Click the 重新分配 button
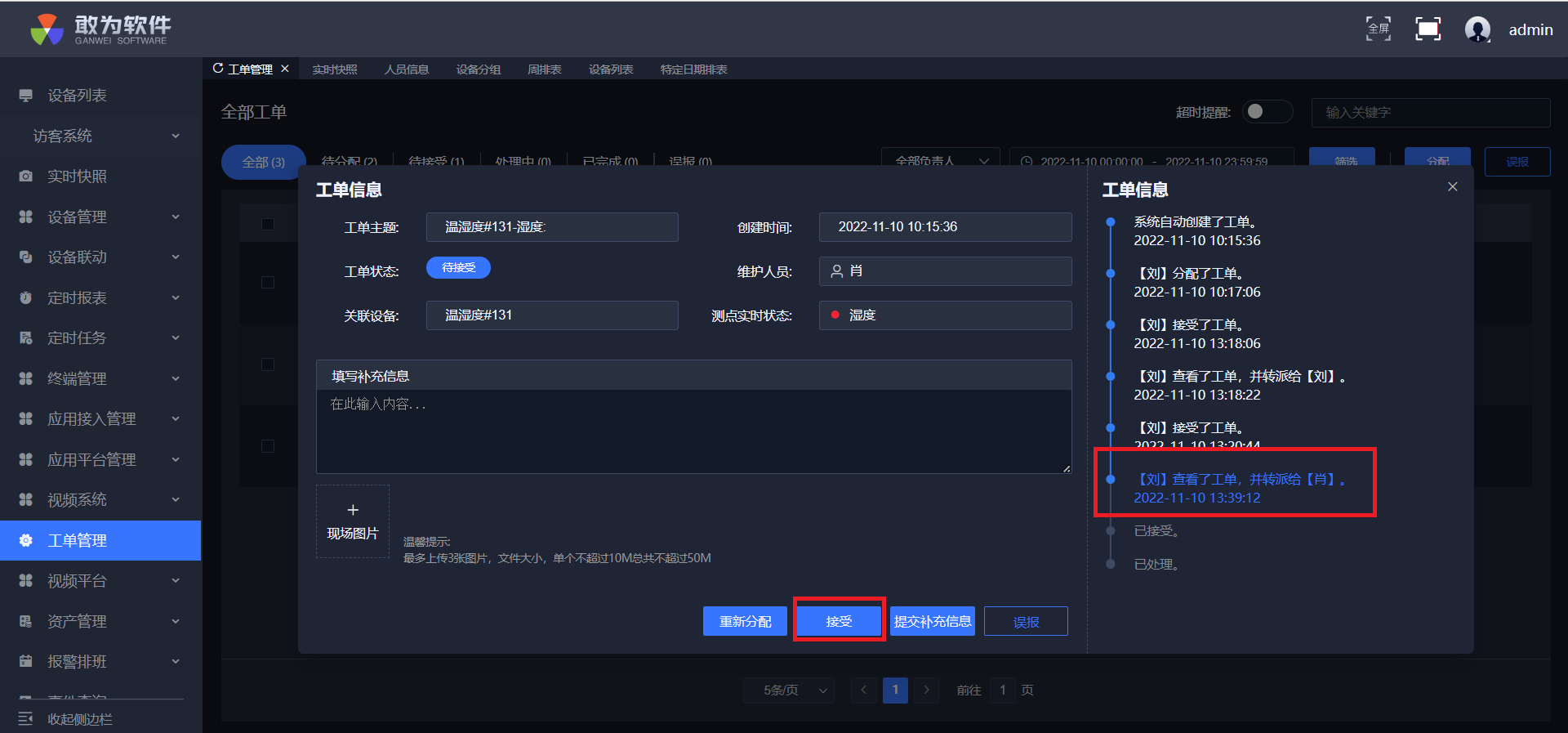The height and width of the screenshot is (733, 1568). tap(745, 621)
